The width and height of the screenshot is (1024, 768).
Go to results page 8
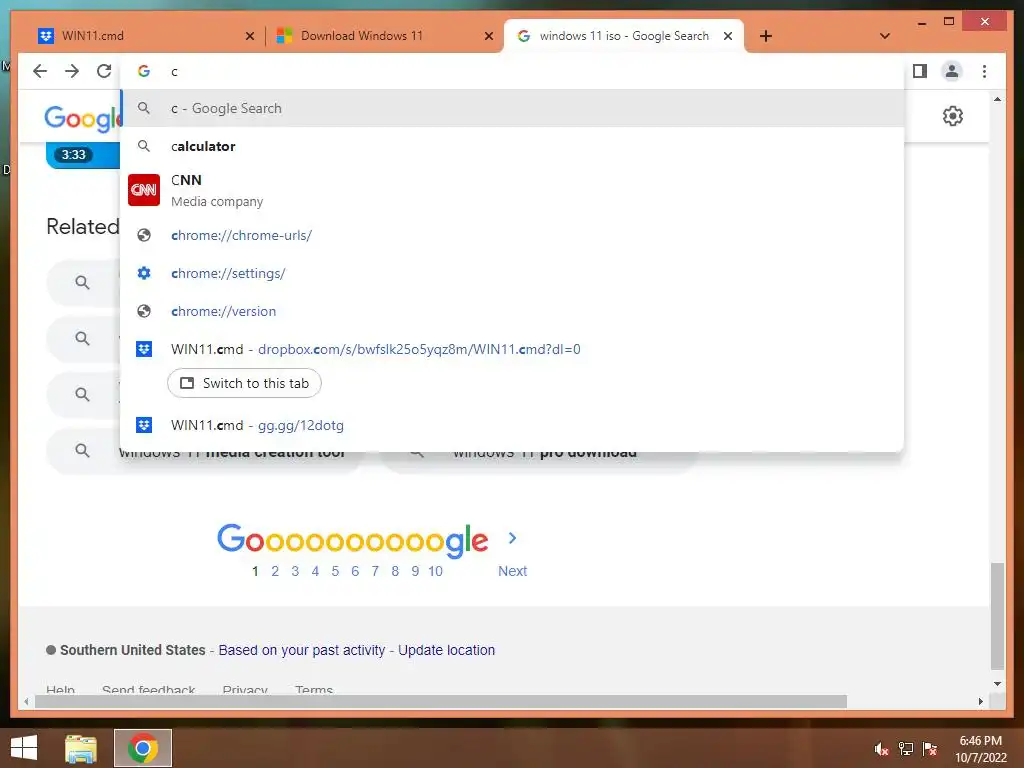(395, 571)
